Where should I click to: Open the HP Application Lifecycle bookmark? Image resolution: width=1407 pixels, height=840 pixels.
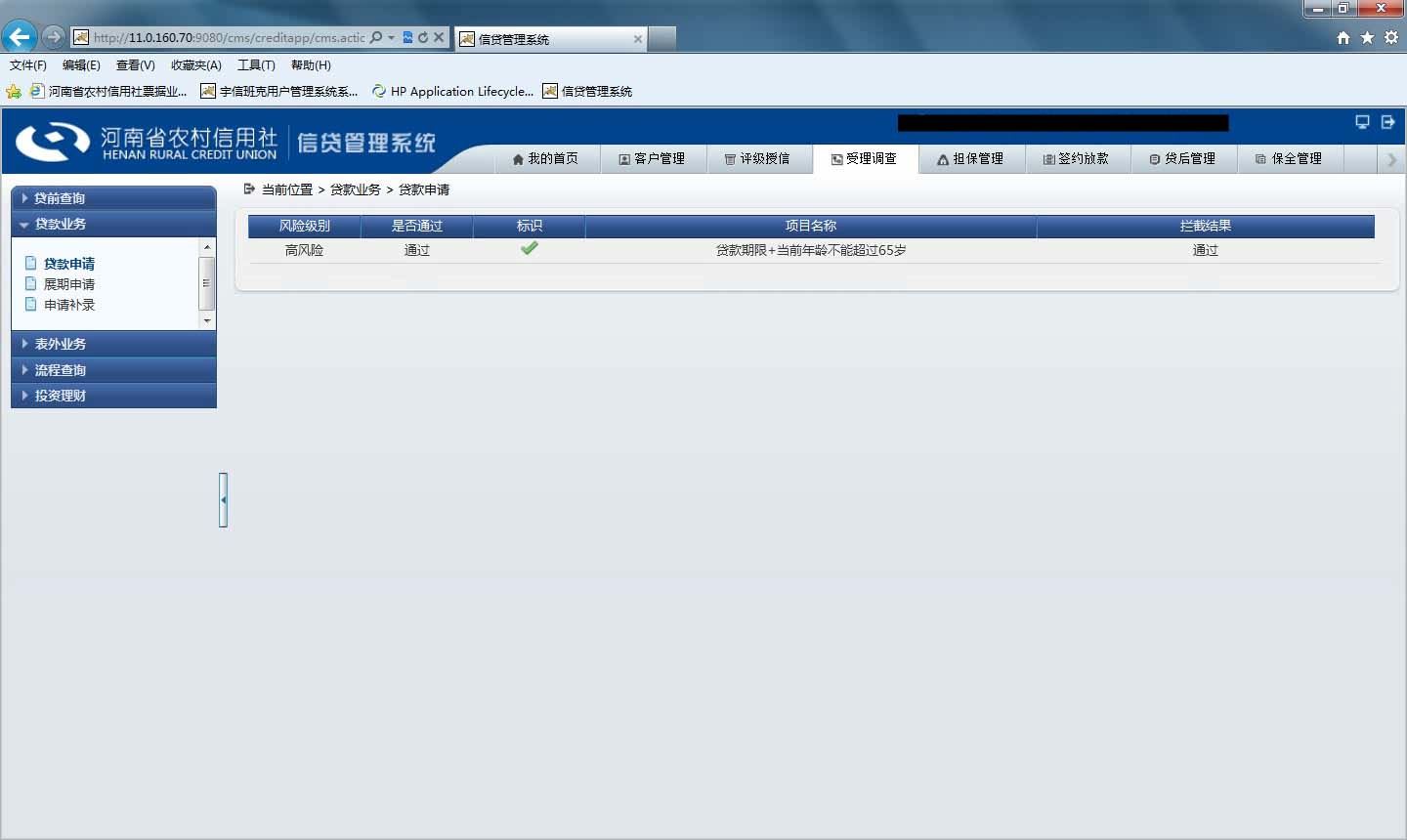pos(452,92)
